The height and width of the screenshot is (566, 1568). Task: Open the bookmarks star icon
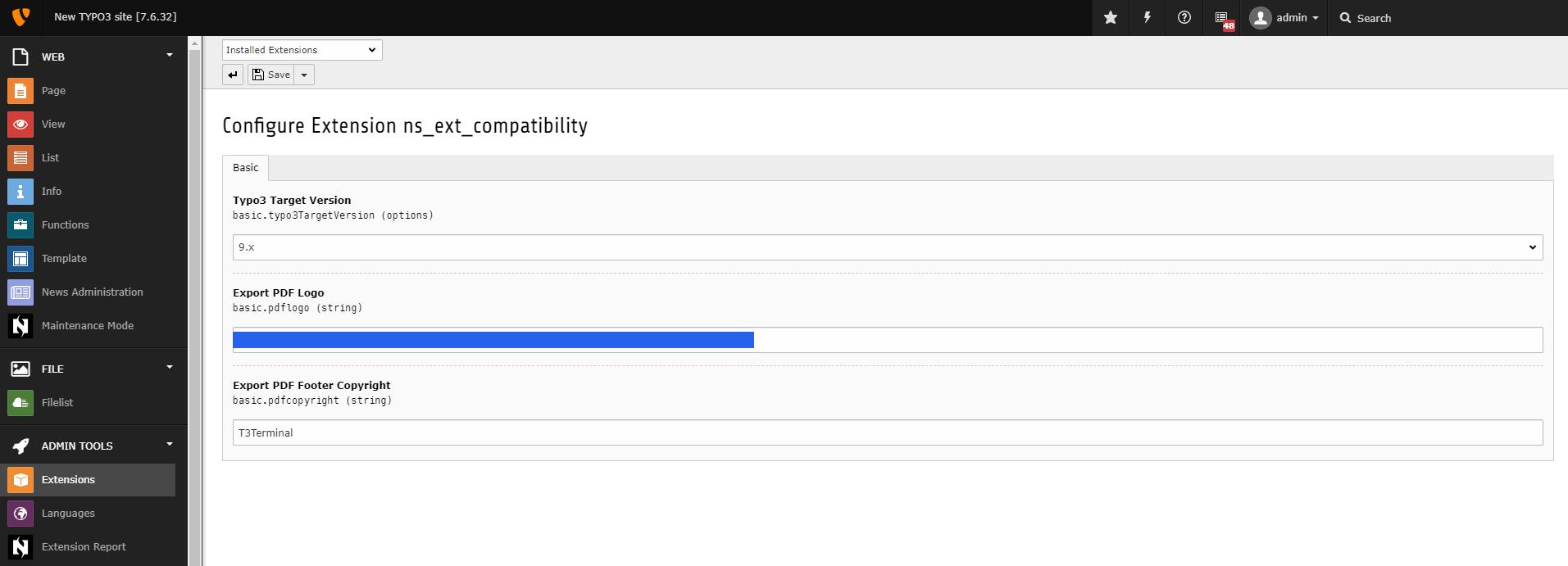[1110, 17]
